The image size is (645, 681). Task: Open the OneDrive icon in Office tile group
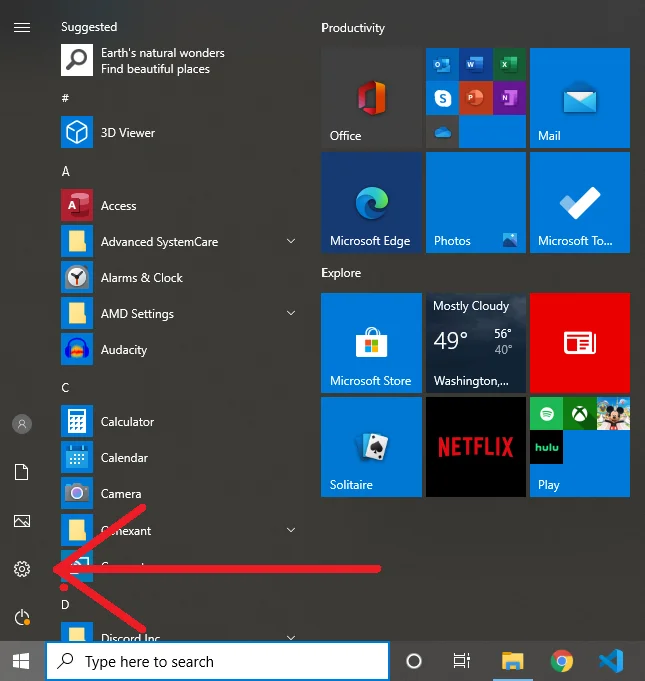point(442,132)
